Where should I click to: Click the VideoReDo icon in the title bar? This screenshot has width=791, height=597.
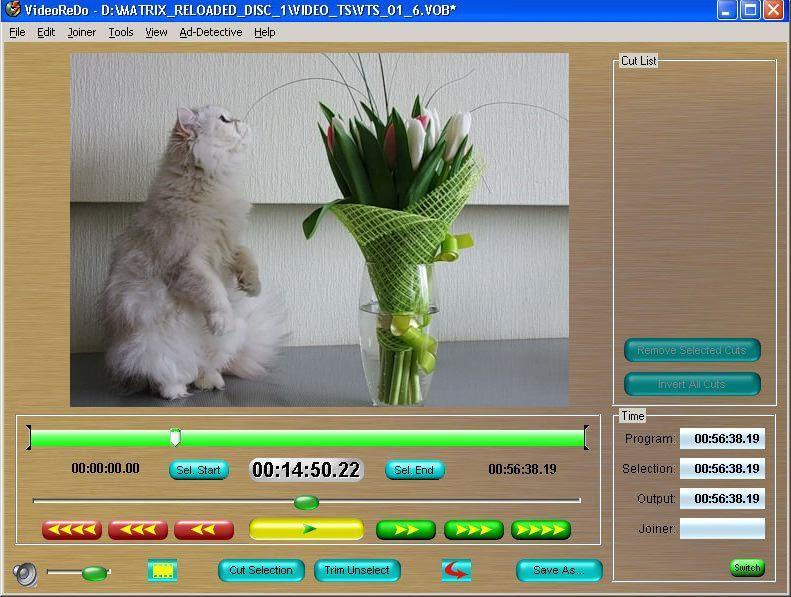coord(12,9)
